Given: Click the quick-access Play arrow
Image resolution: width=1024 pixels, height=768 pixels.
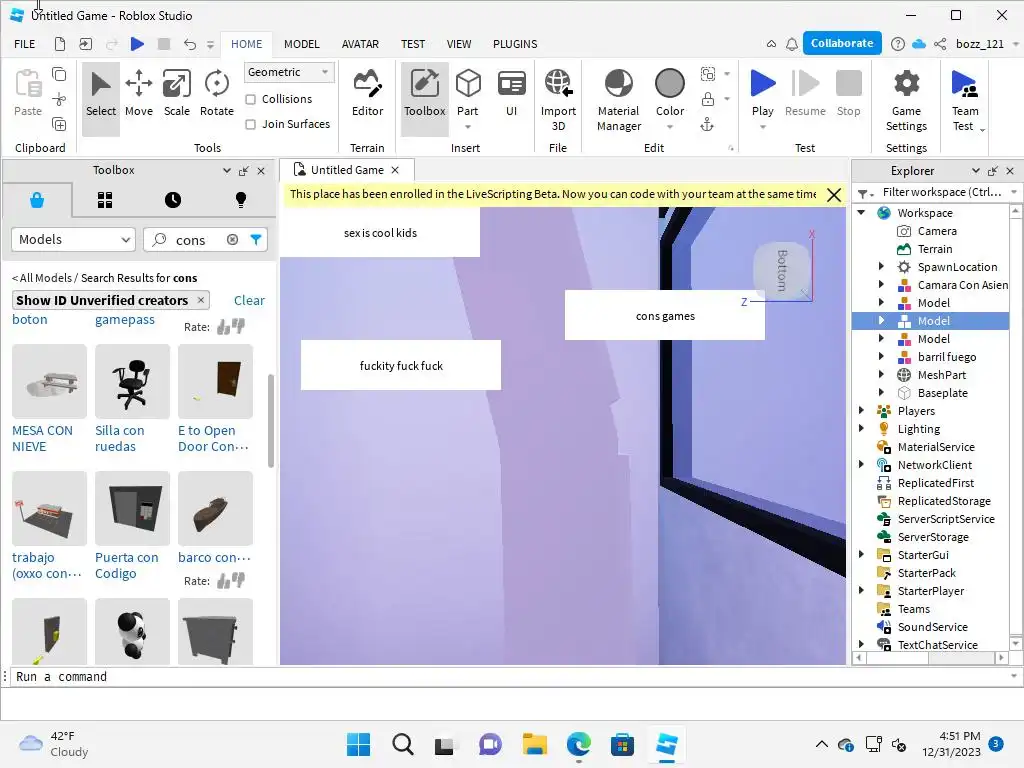Looking at the screenshot, I should tap(137, 44).
